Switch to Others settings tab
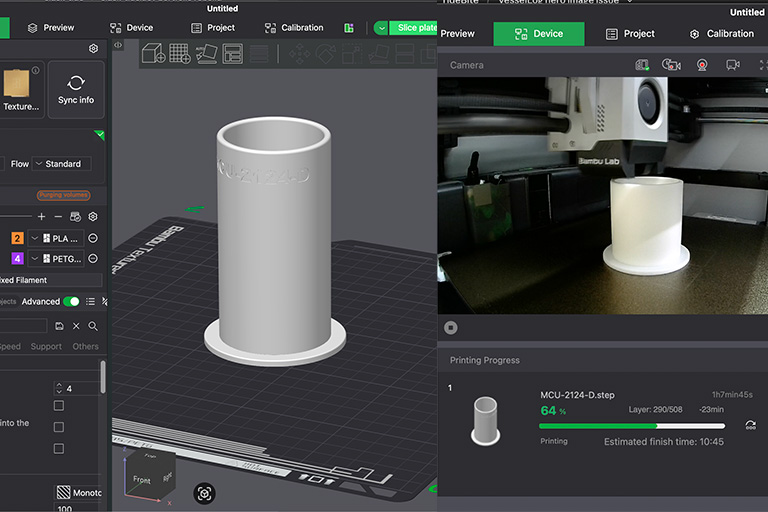The width and height of the screenshot is (768, 512). click(85, 346)
